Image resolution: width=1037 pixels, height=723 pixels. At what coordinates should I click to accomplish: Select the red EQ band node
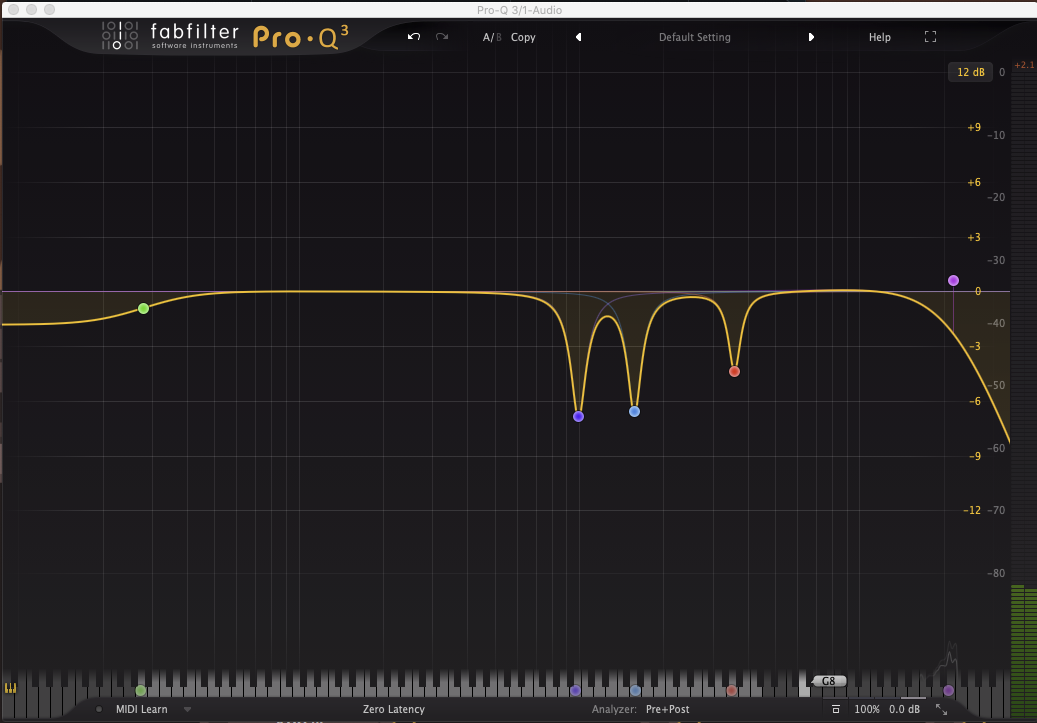click(x=734, y=371)
